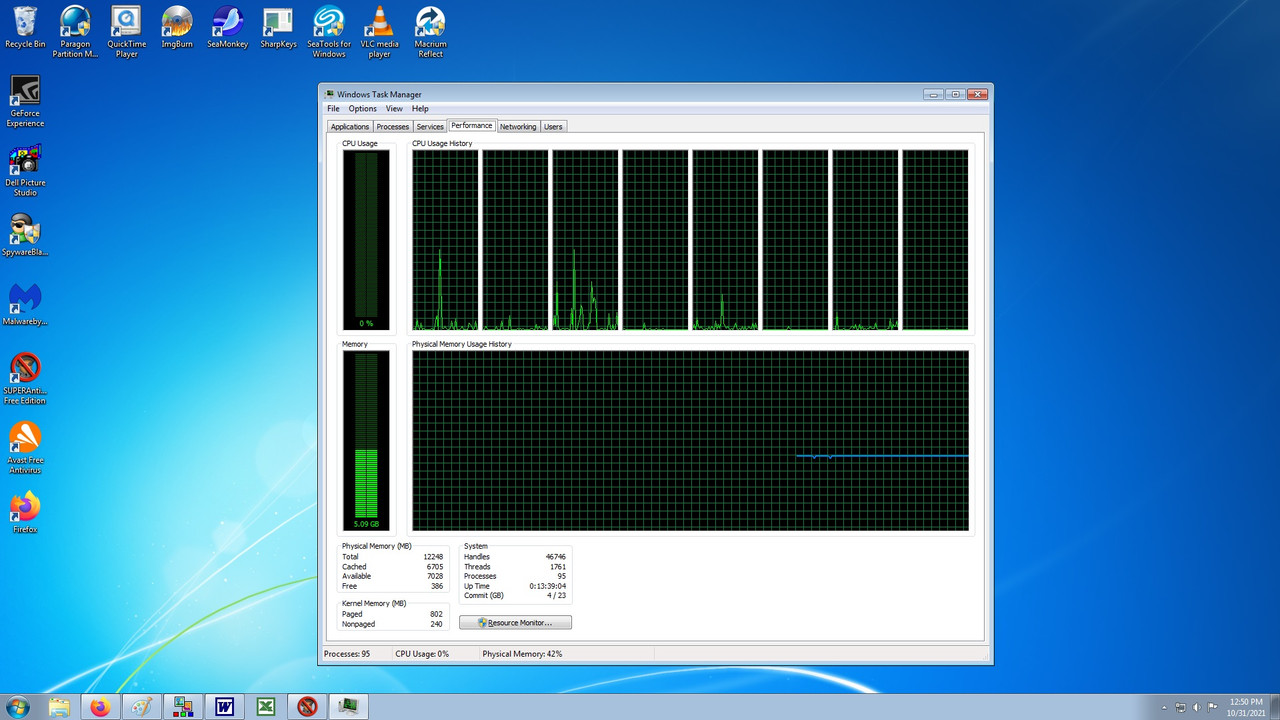Screen dimensions: 1280x720
Task: Select the SharpKeys desktop icon
Action: [x=278, y=27]
